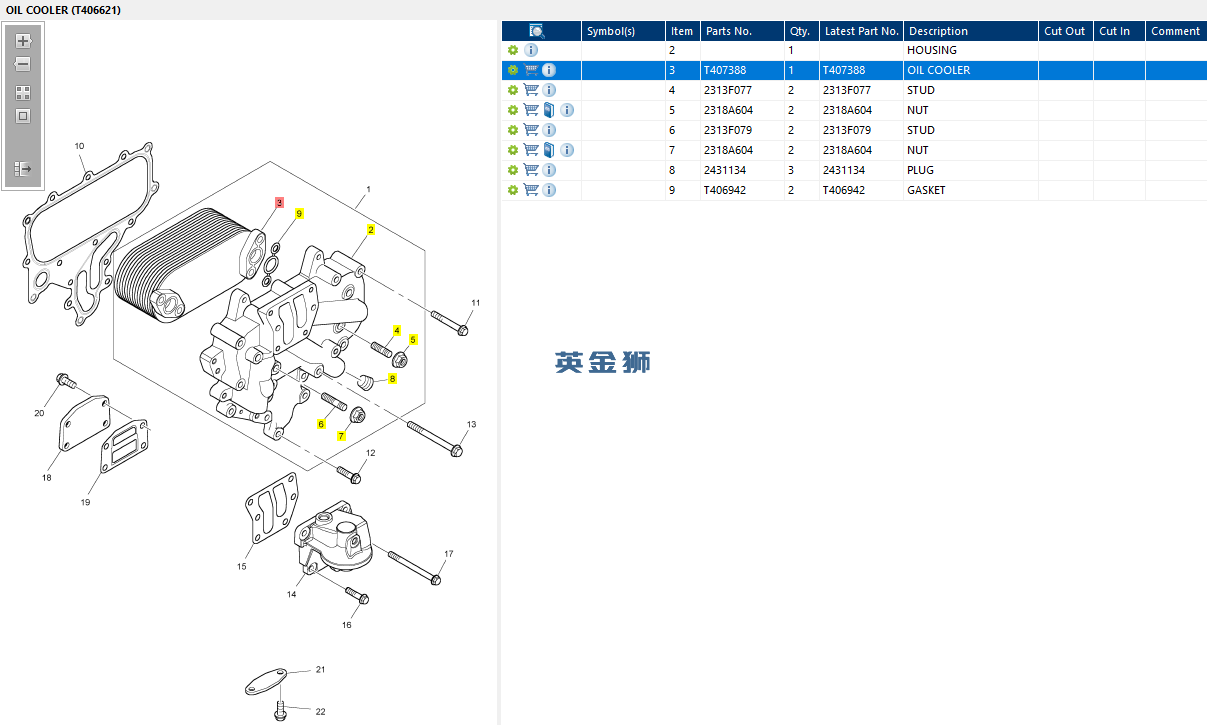Click the GASKET description cell
1207x725 pixels.
click(x=971, y=190)
